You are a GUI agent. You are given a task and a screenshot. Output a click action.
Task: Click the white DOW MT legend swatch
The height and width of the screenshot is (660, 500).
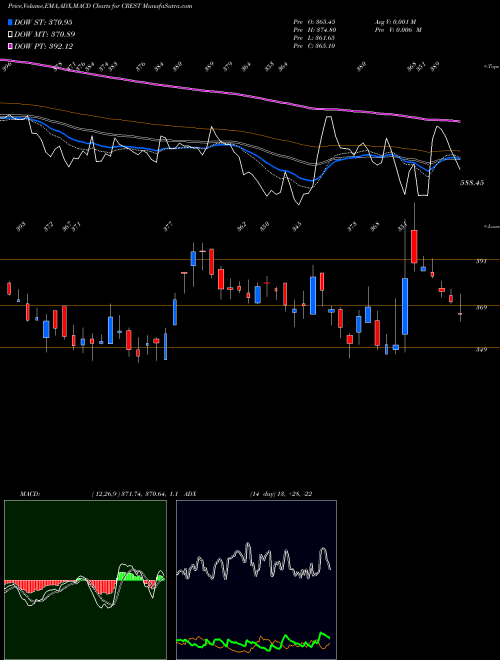pyautogui.click(x=10, y=34)
